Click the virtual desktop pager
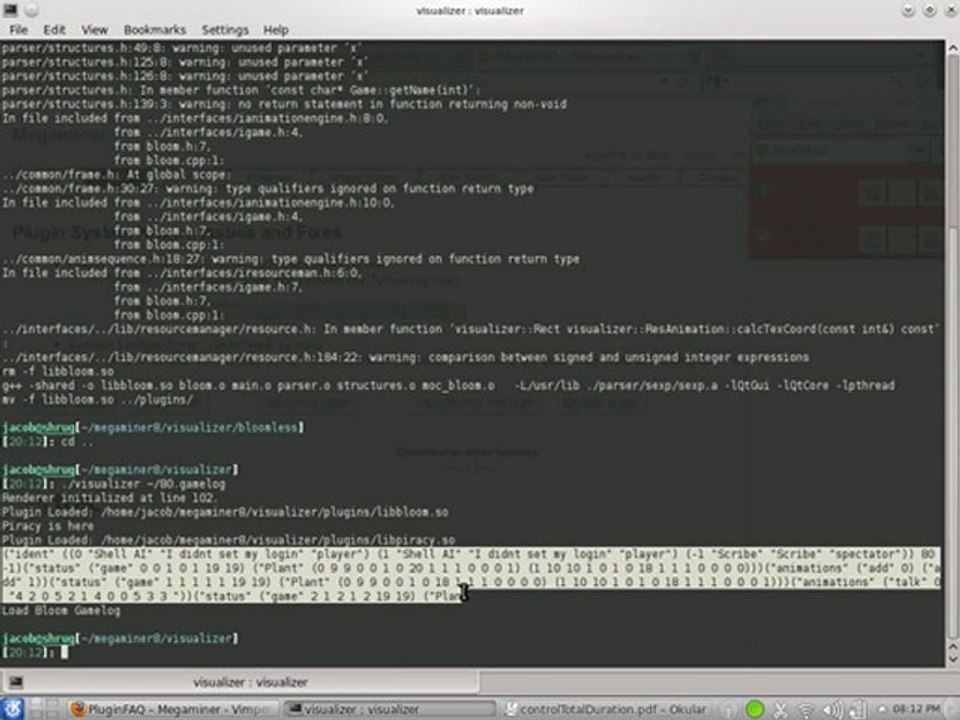Image resolution: width=960 pixels, height=720 pixels. (x=44, y=709)
